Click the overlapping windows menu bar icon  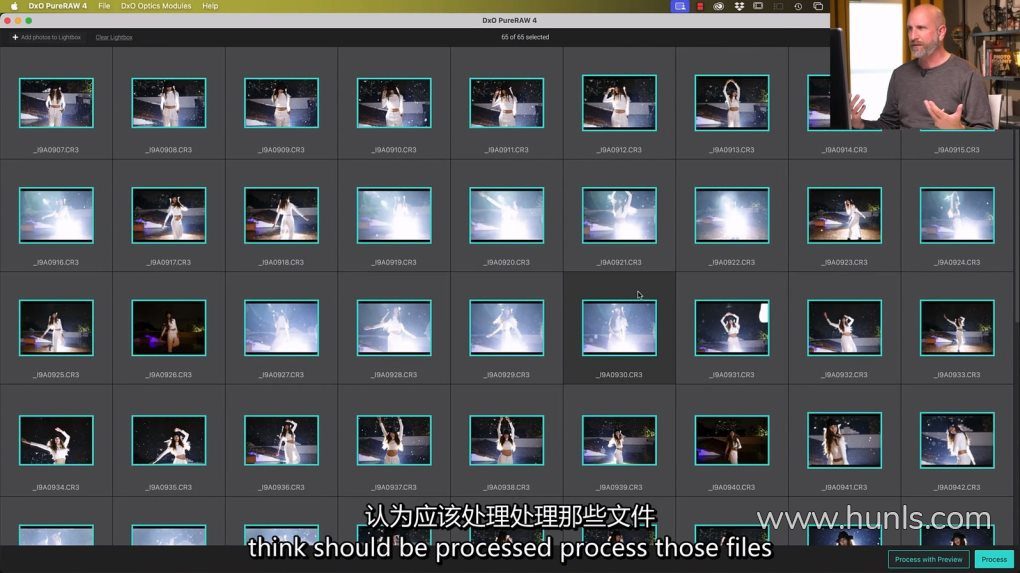tap(818, 6)
